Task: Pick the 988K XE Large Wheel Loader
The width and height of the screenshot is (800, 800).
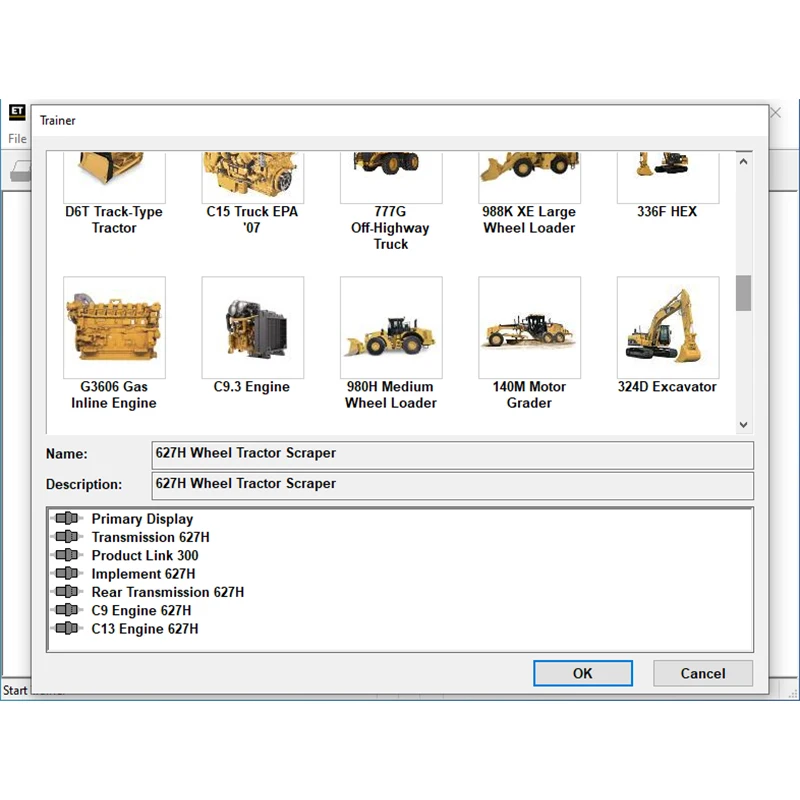Action: [530, 177]
